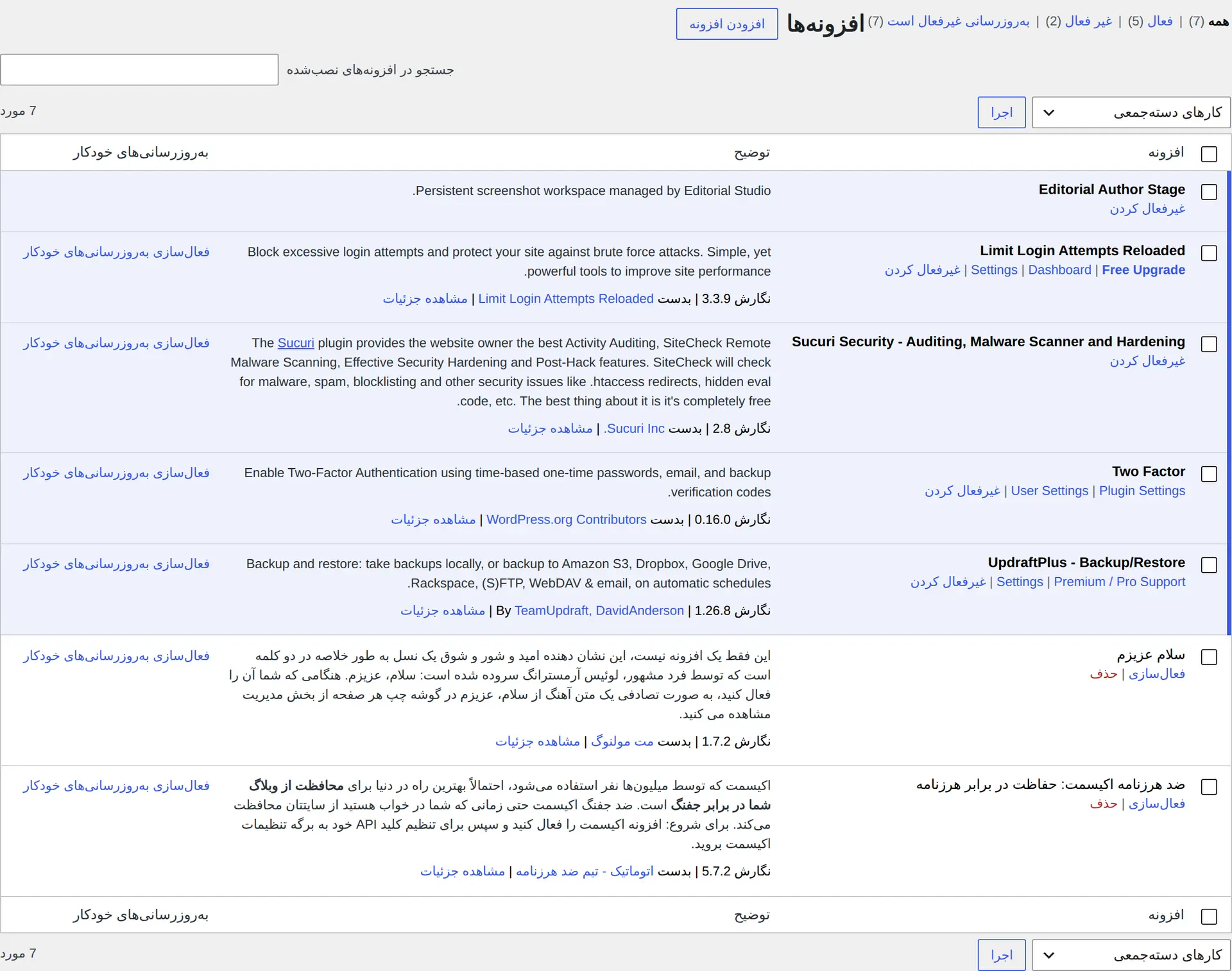Click the bottom اجرا apply button
The height and width of the screenshot is (971, 1232).
[1001, 955]
